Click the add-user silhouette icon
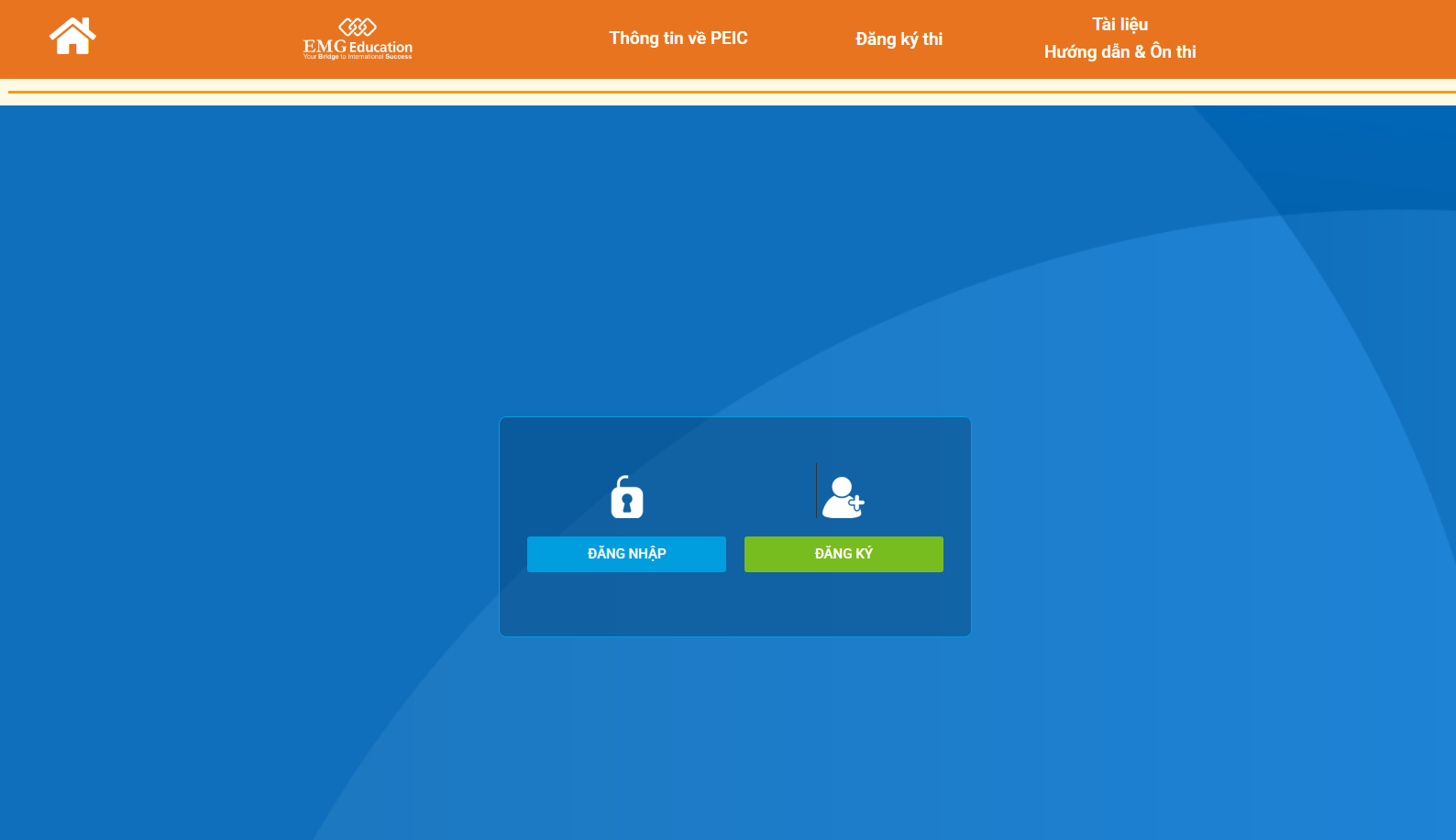This screenshot has width=1456, height=840. pyautogui.click(x=841, y=497)
